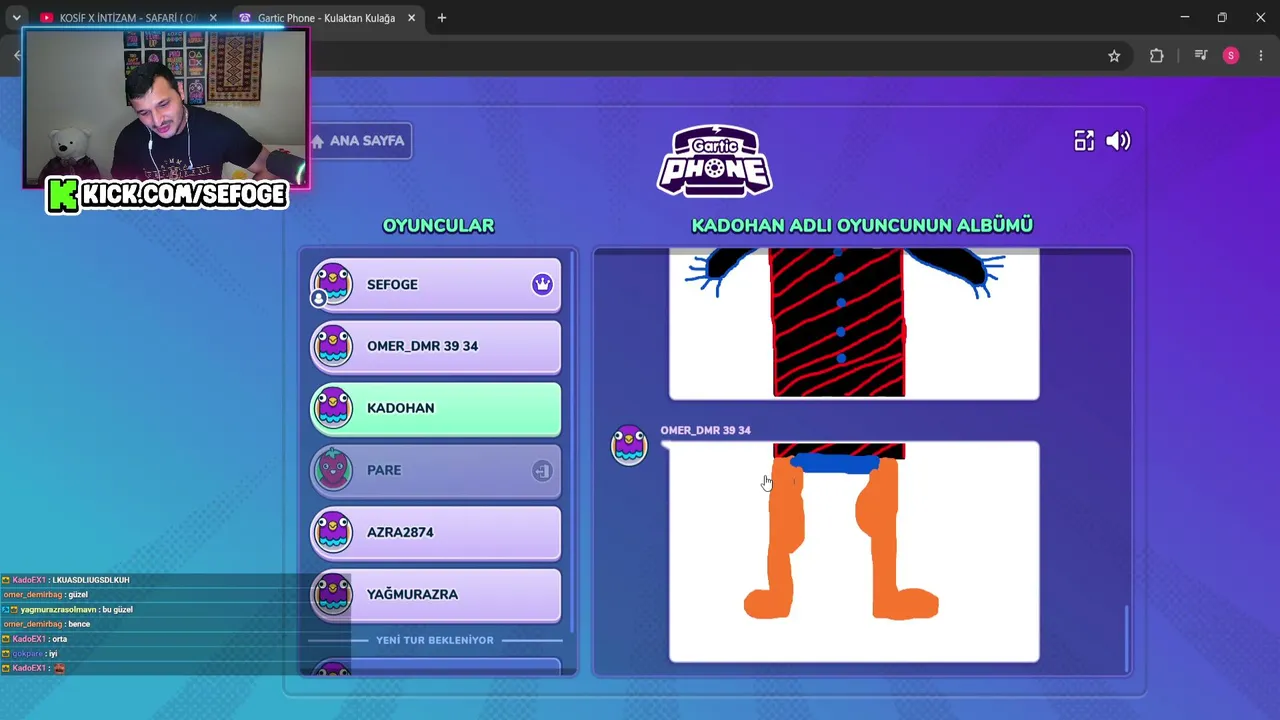1280x720 pixels.
Task: Click the chat message "bu güzel"
Action: 117,609
